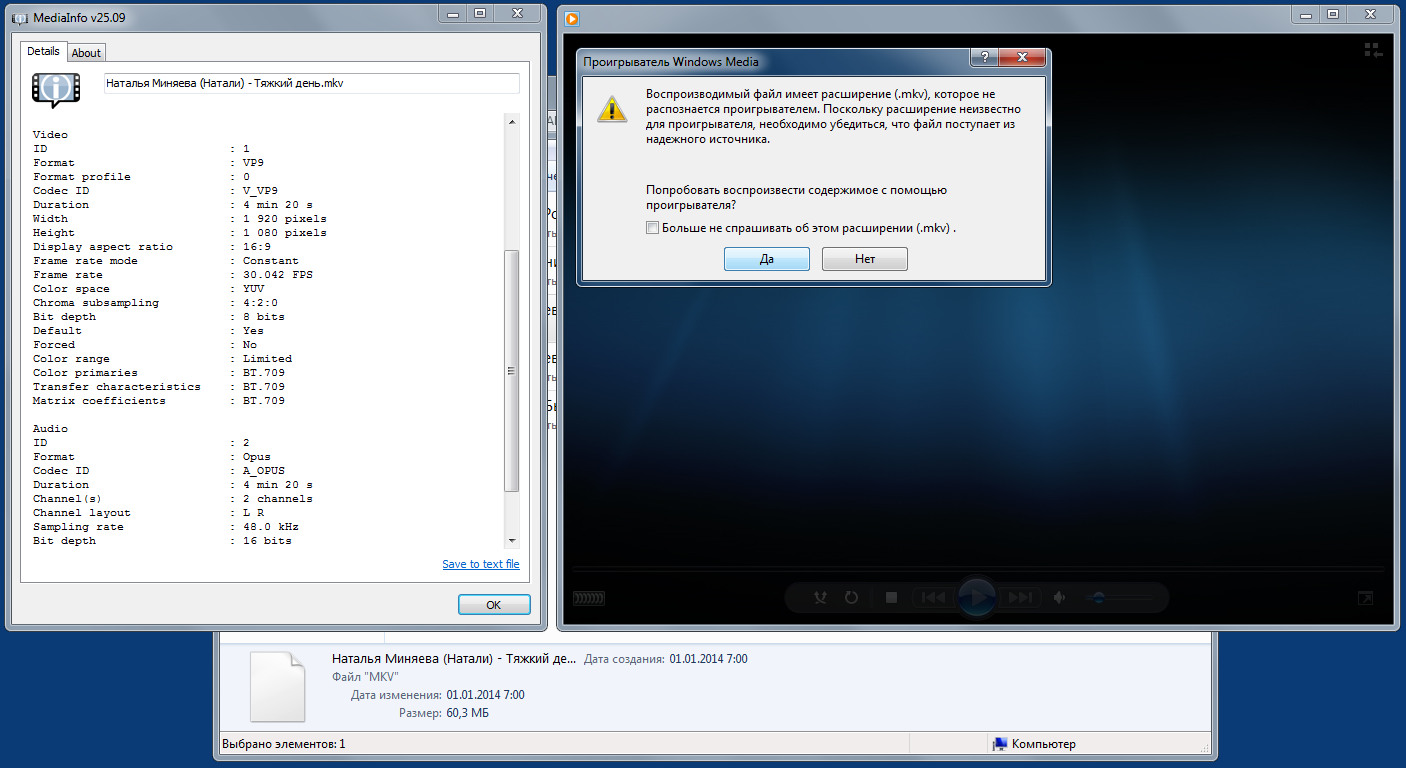Click the Next track icon

pos(1020,598)
